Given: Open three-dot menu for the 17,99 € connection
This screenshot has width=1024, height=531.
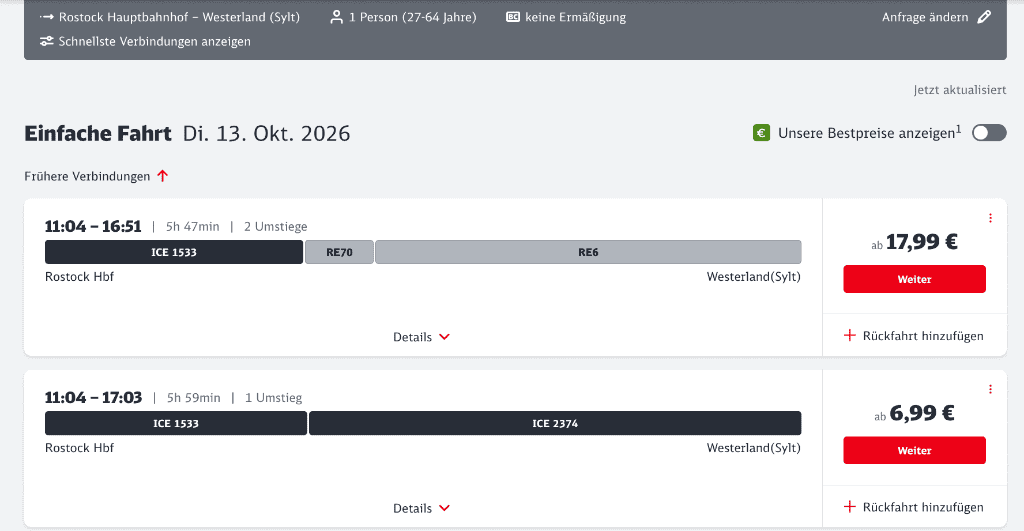Looking at the screenshot, I should [990, 218].
